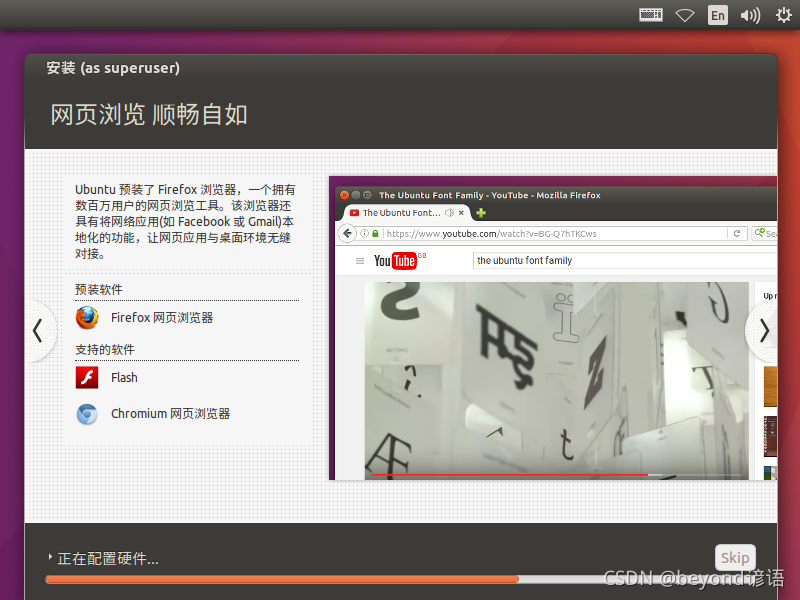Screen dimensions: 800x600
Task: Click the installation progress bar
Action: (400, 579)
